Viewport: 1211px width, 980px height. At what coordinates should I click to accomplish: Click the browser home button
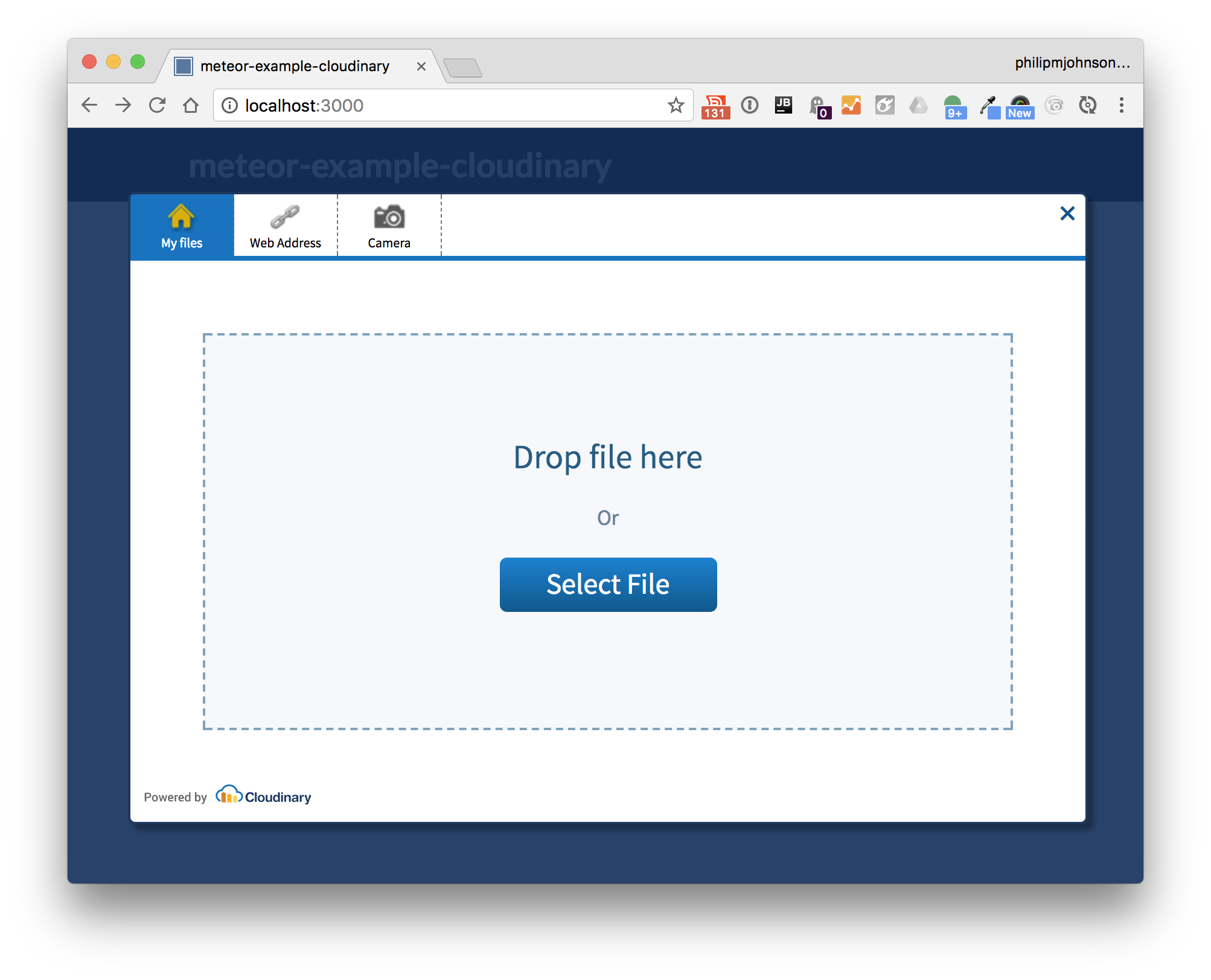(x=191, y=105)
